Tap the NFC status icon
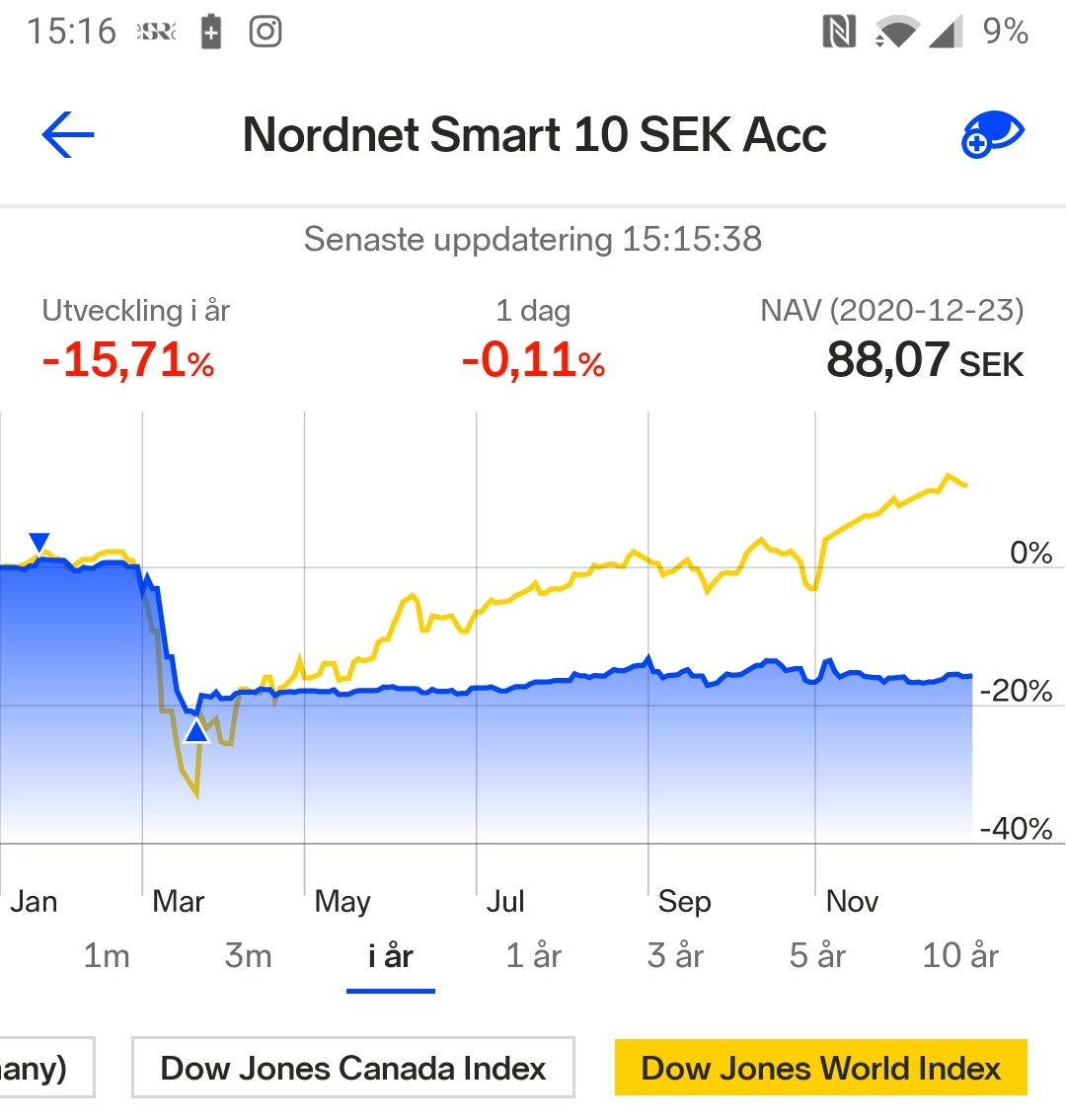The width and height of the screenshot is (1066, 1120). 839,32
